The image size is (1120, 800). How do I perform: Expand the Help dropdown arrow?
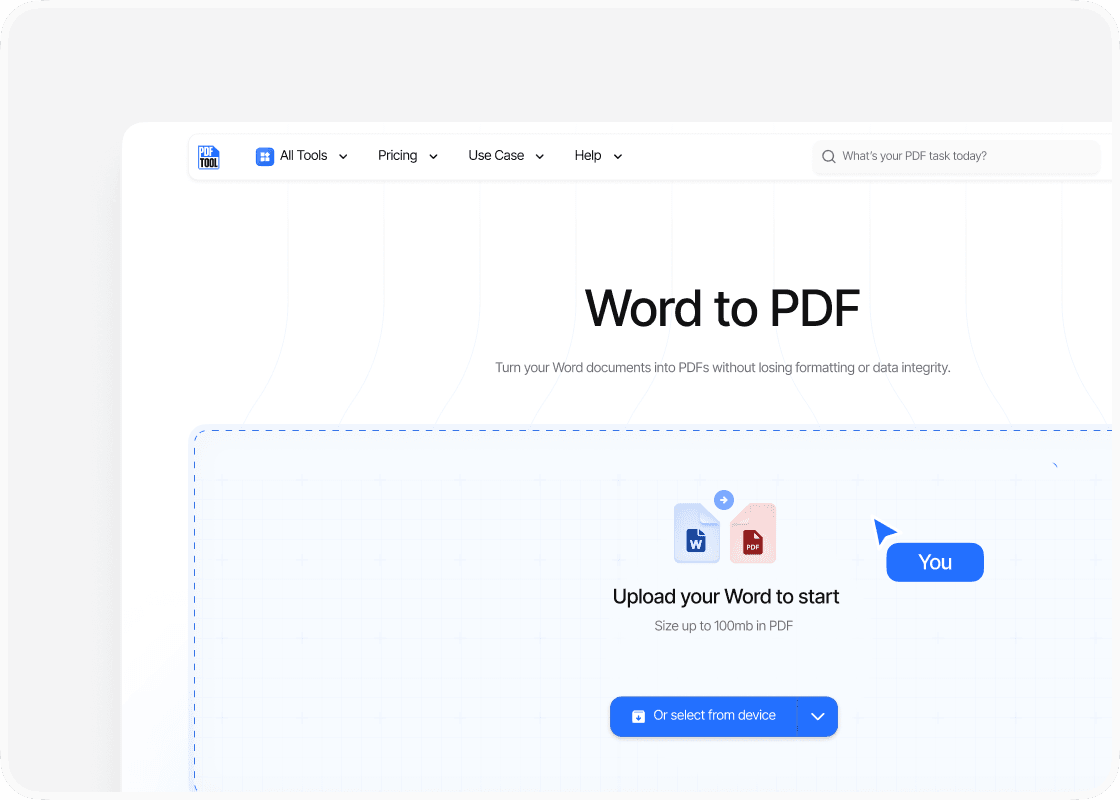(617, 157)
